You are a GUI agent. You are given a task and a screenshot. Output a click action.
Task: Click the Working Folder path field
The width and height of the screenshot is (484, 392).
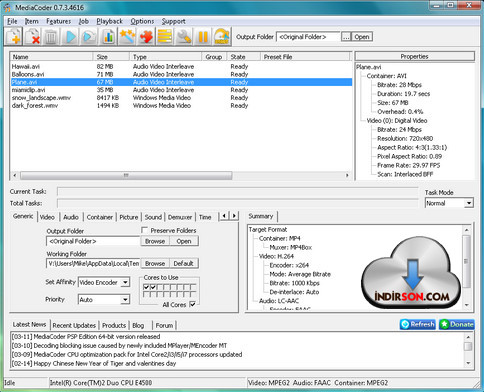(x=93, y=263)
